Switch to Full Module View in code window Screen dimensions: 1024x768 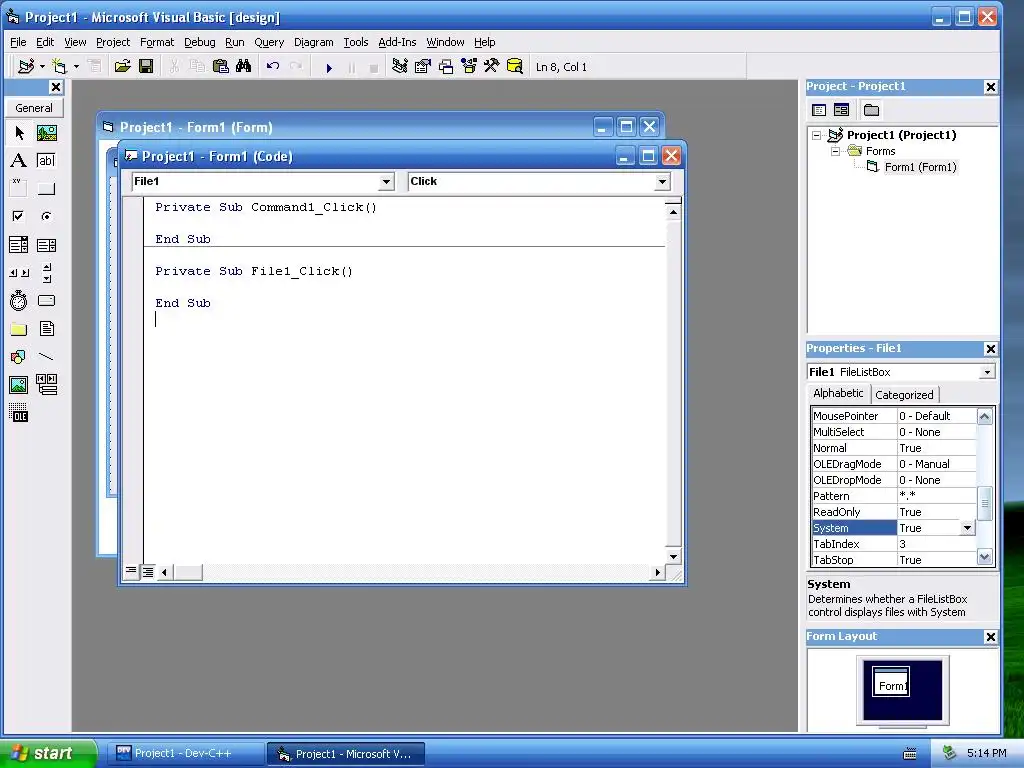click(x=148, y=572)
